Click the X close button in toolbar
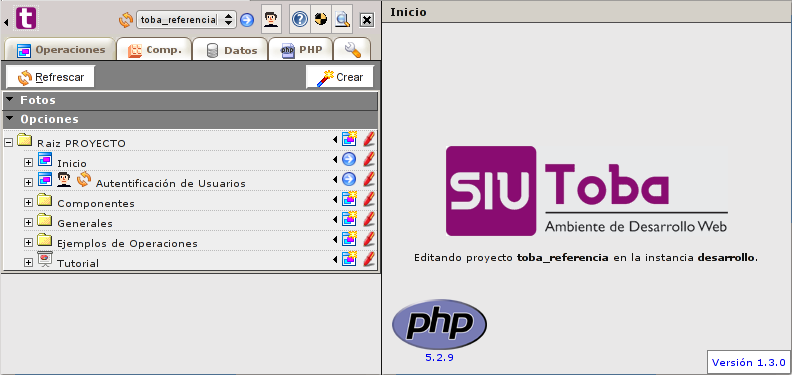Screen dimensions: 792x375 tap(367, 20)
